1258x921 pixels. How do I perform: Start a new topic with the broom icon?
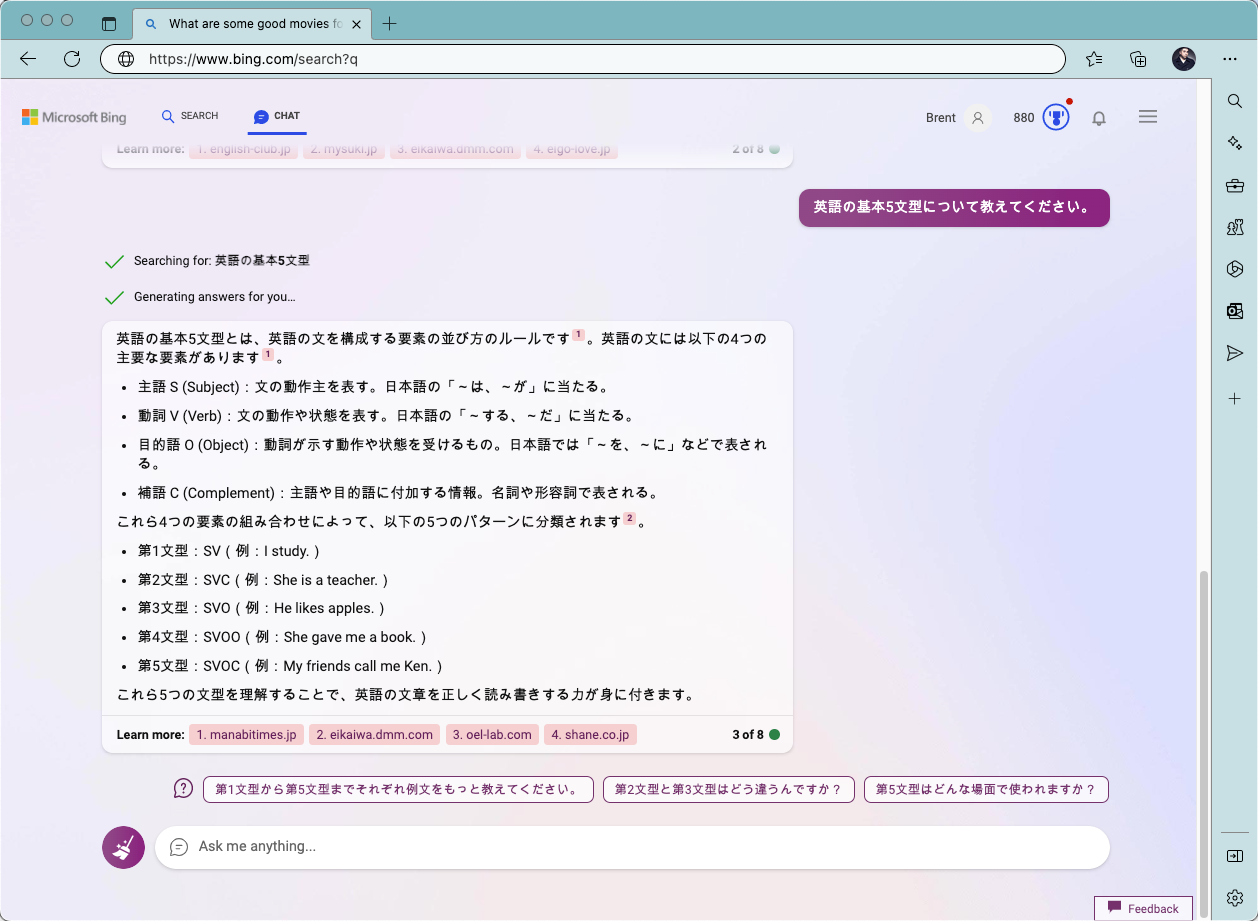(x=122, y=847)
